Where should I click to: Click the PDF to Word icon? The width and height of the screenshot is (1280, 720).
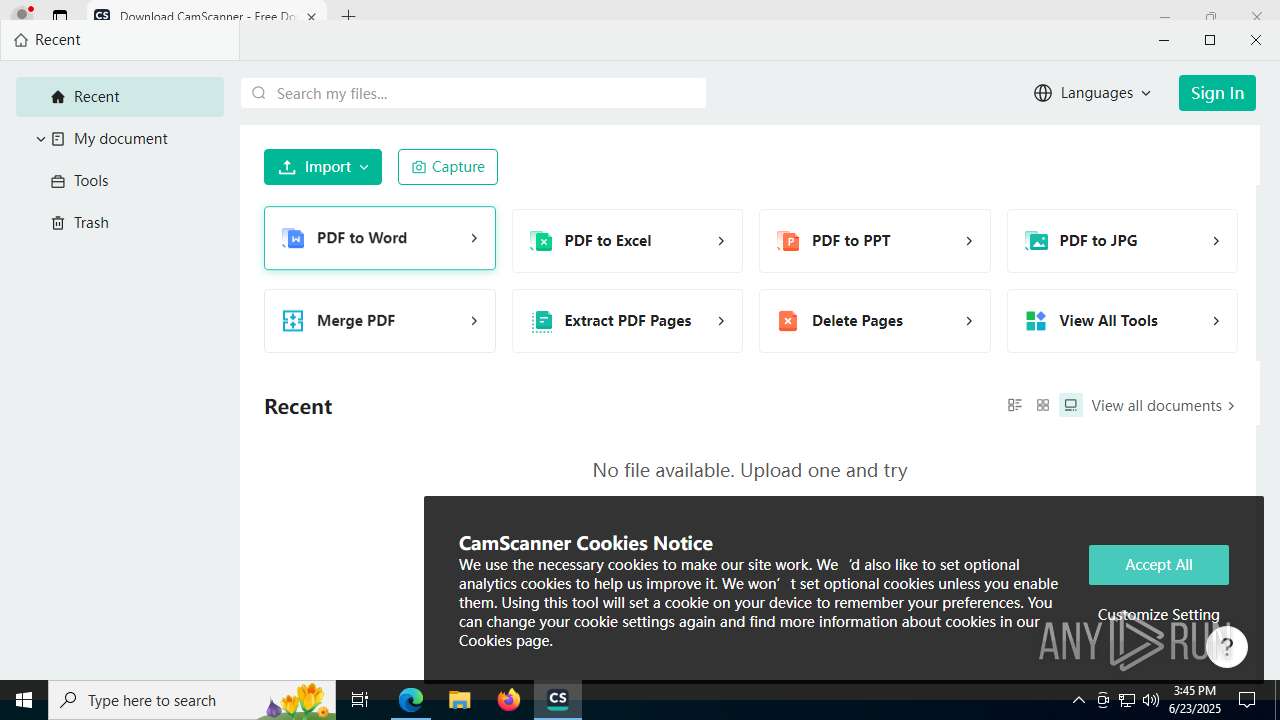pos(293,238)
